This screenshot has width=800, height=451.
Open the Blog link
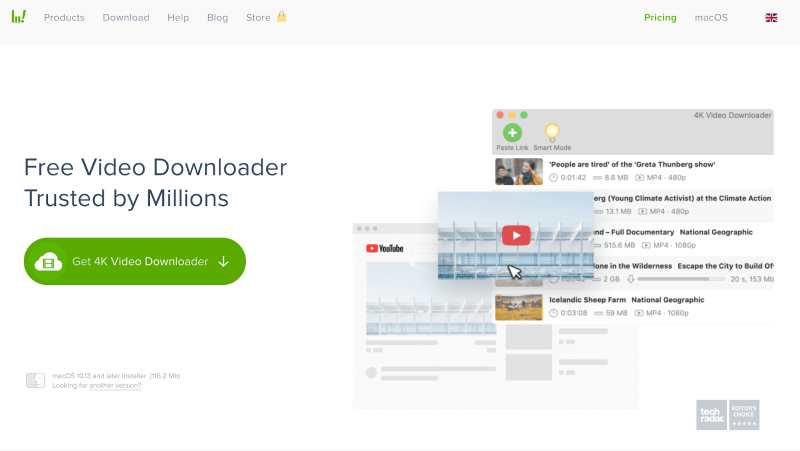217,17
